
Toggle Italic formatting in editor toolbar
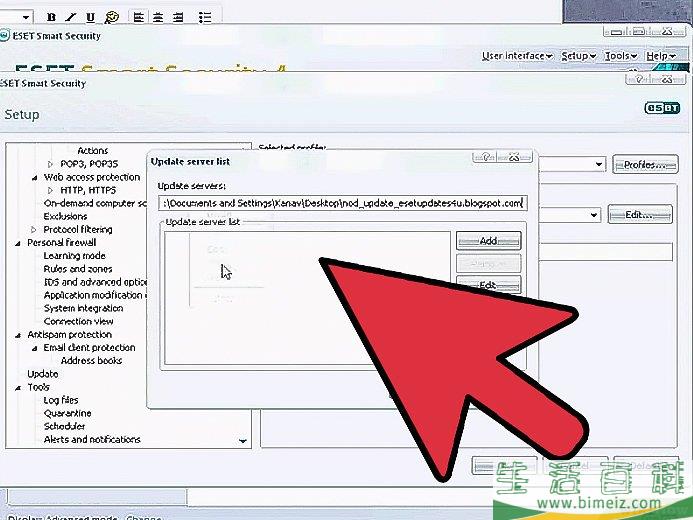click(x=71, y=17)
